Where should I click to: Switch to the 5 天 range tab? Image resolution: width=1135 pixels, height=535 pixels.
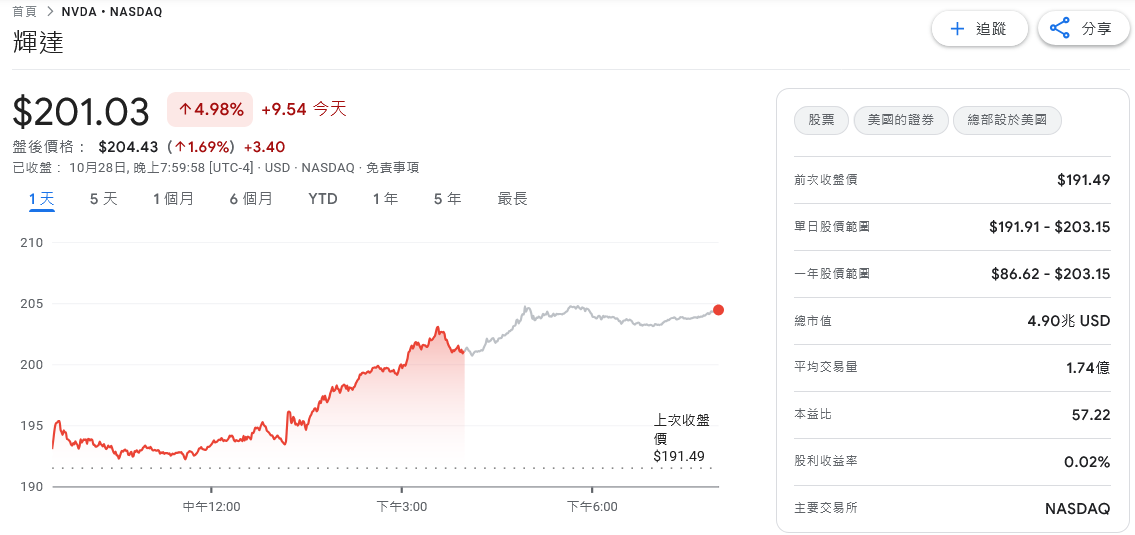click(103, 199)
